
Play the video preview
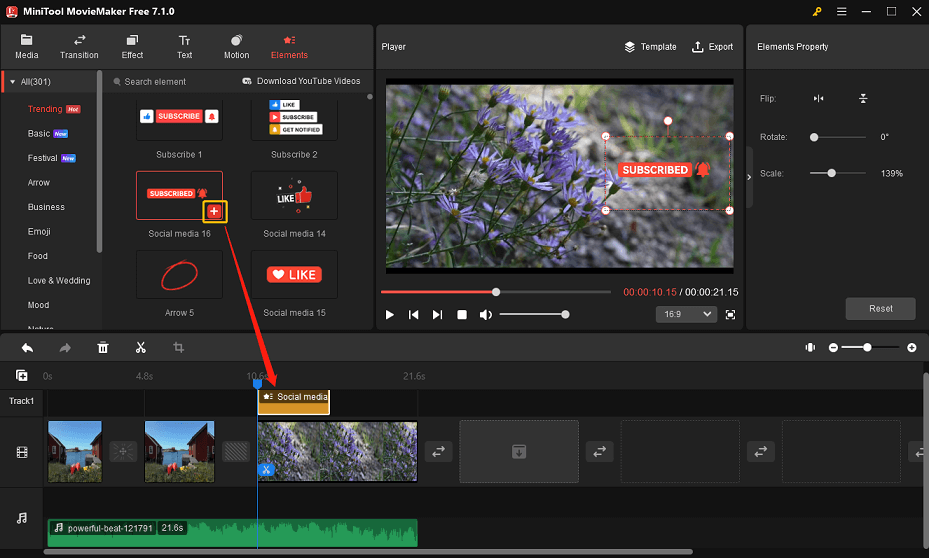(389, 315)
